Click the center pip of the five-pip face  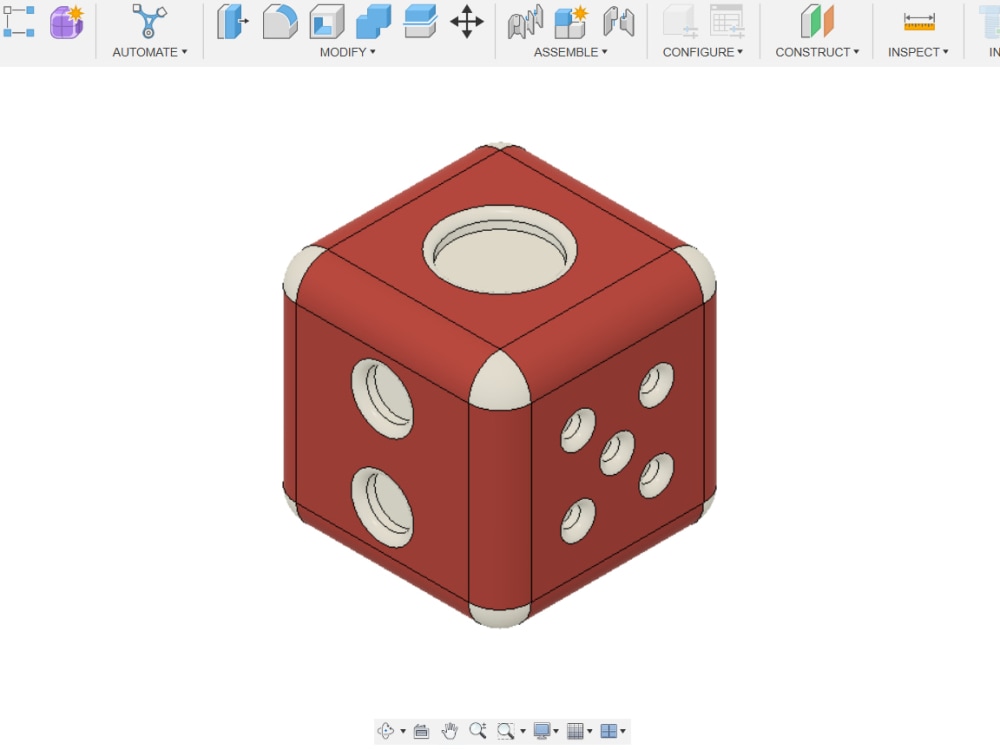(617, 453)
